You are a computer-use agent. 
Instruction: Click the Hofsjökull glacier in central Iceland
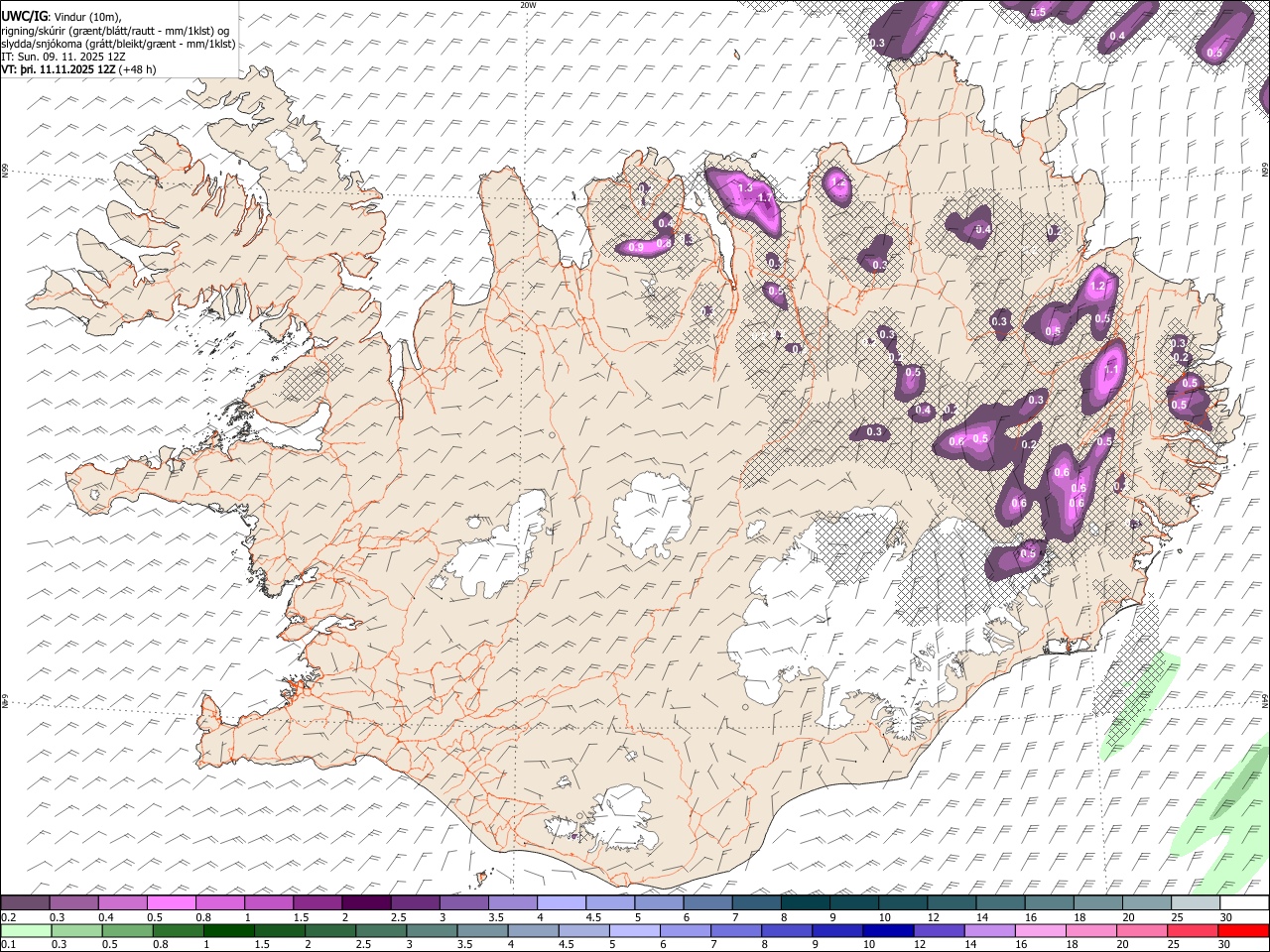coord(652,514)
